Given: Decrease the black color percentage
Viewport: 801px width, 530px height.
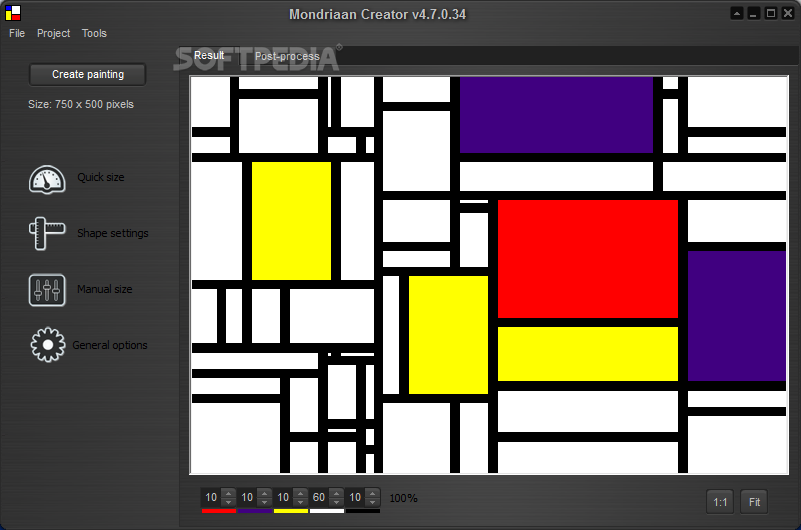Looking at the screenshot, I should click(x=373, y=502).
